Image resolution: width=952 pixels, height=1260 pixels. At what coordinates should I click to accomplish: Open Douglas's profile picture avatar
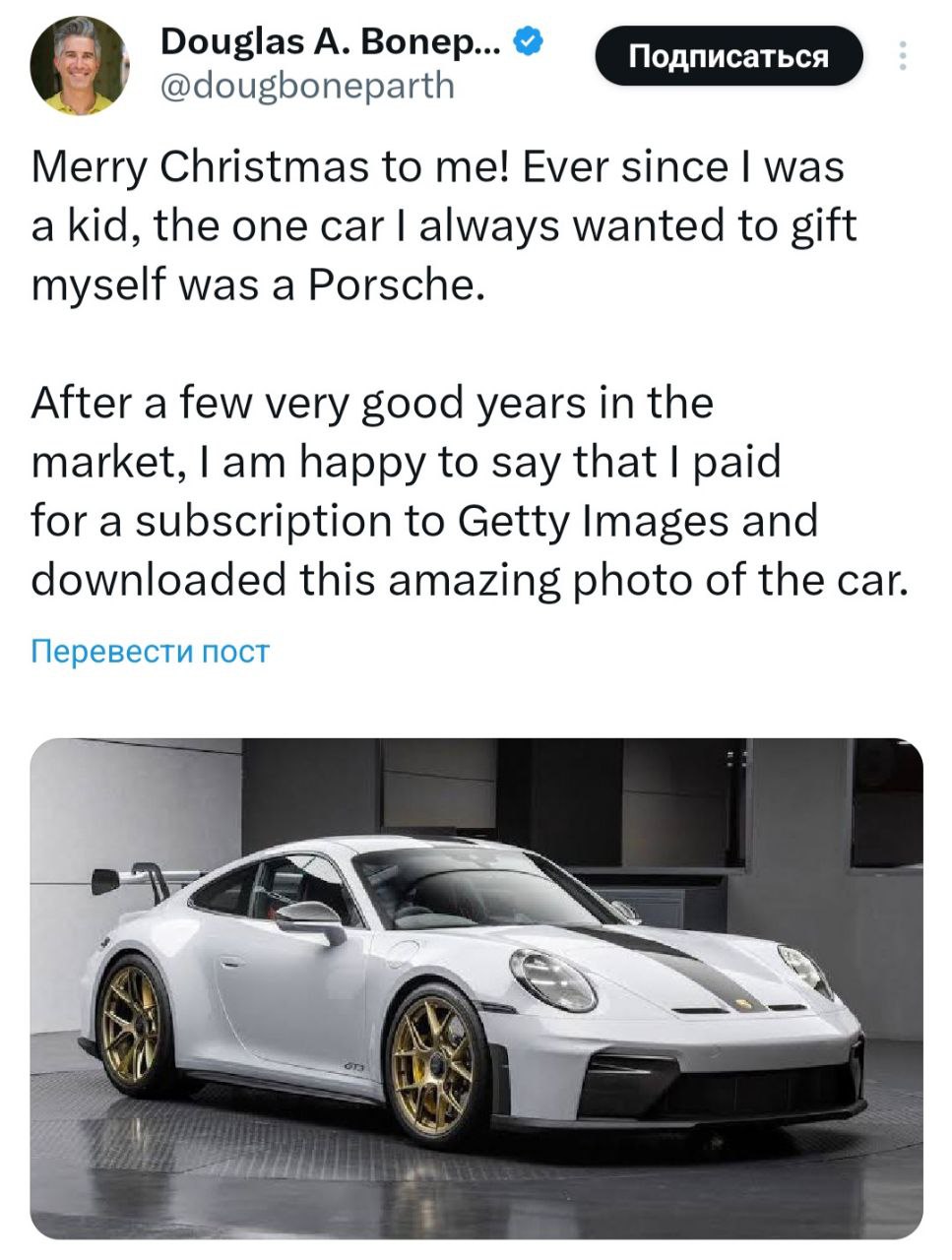(x=79, y=65)
